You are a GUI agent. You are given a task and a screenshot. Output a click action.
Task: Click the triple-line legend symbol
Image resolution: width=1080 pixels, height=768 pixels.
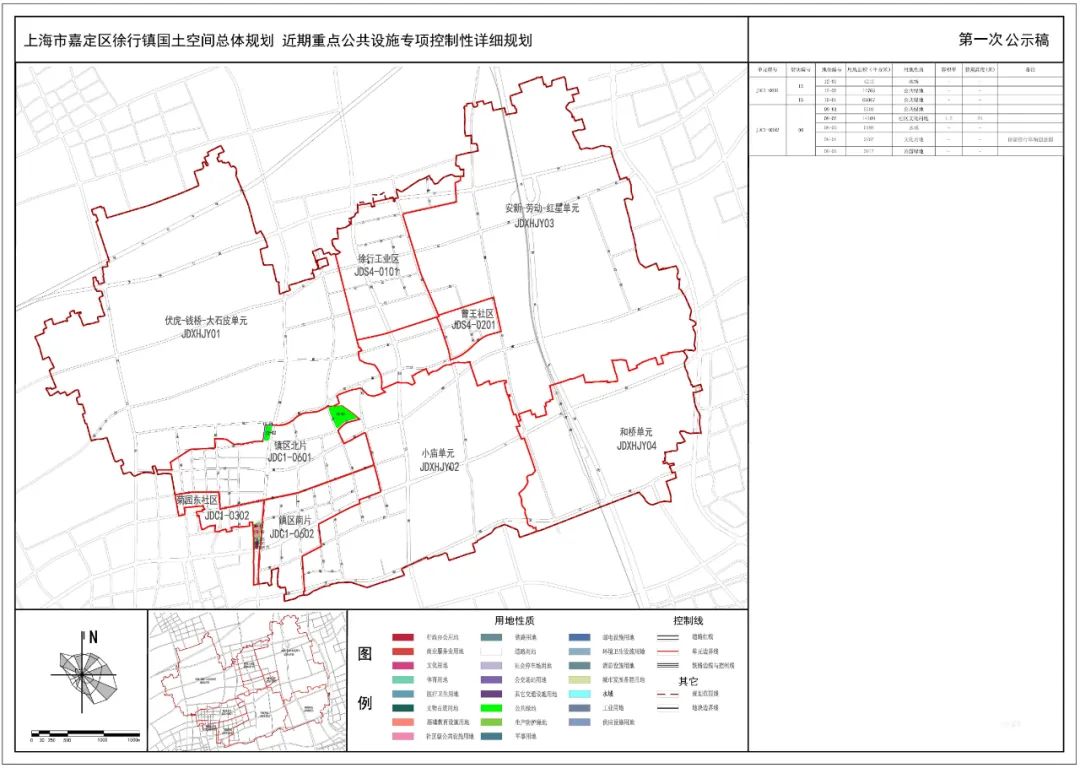(667, 666)
